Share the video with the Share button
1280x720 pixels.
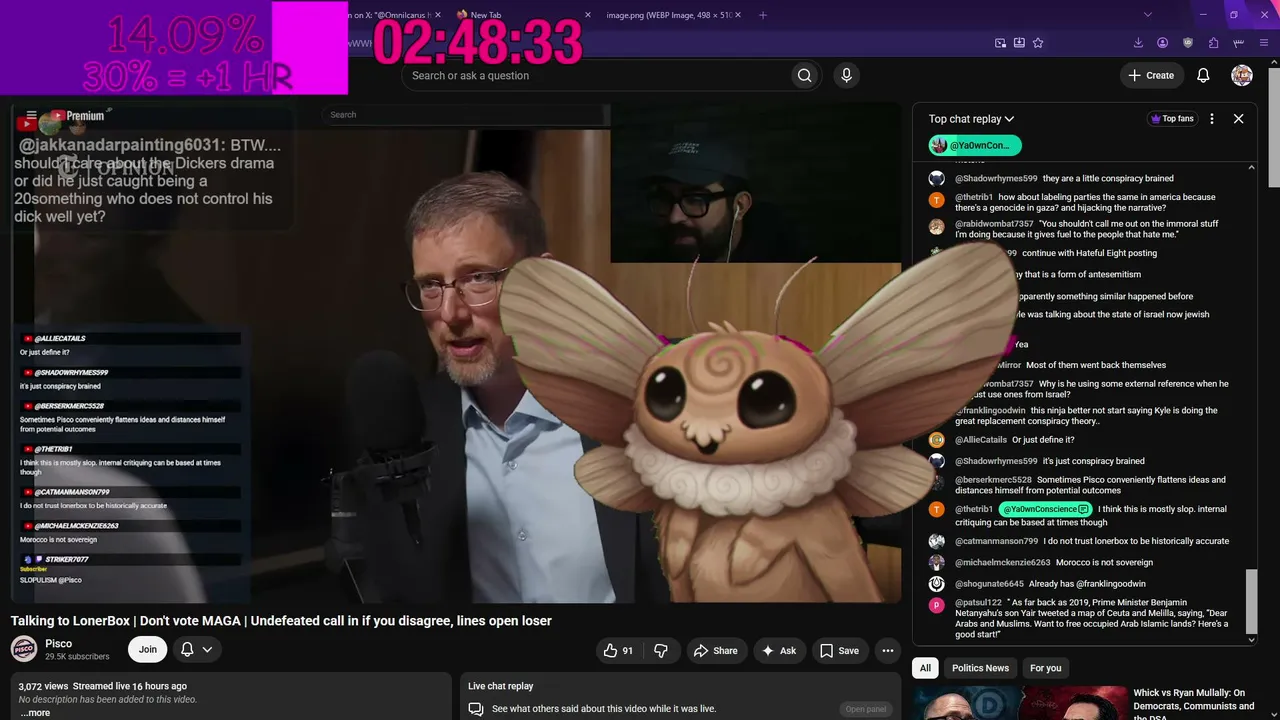[715, 650]
